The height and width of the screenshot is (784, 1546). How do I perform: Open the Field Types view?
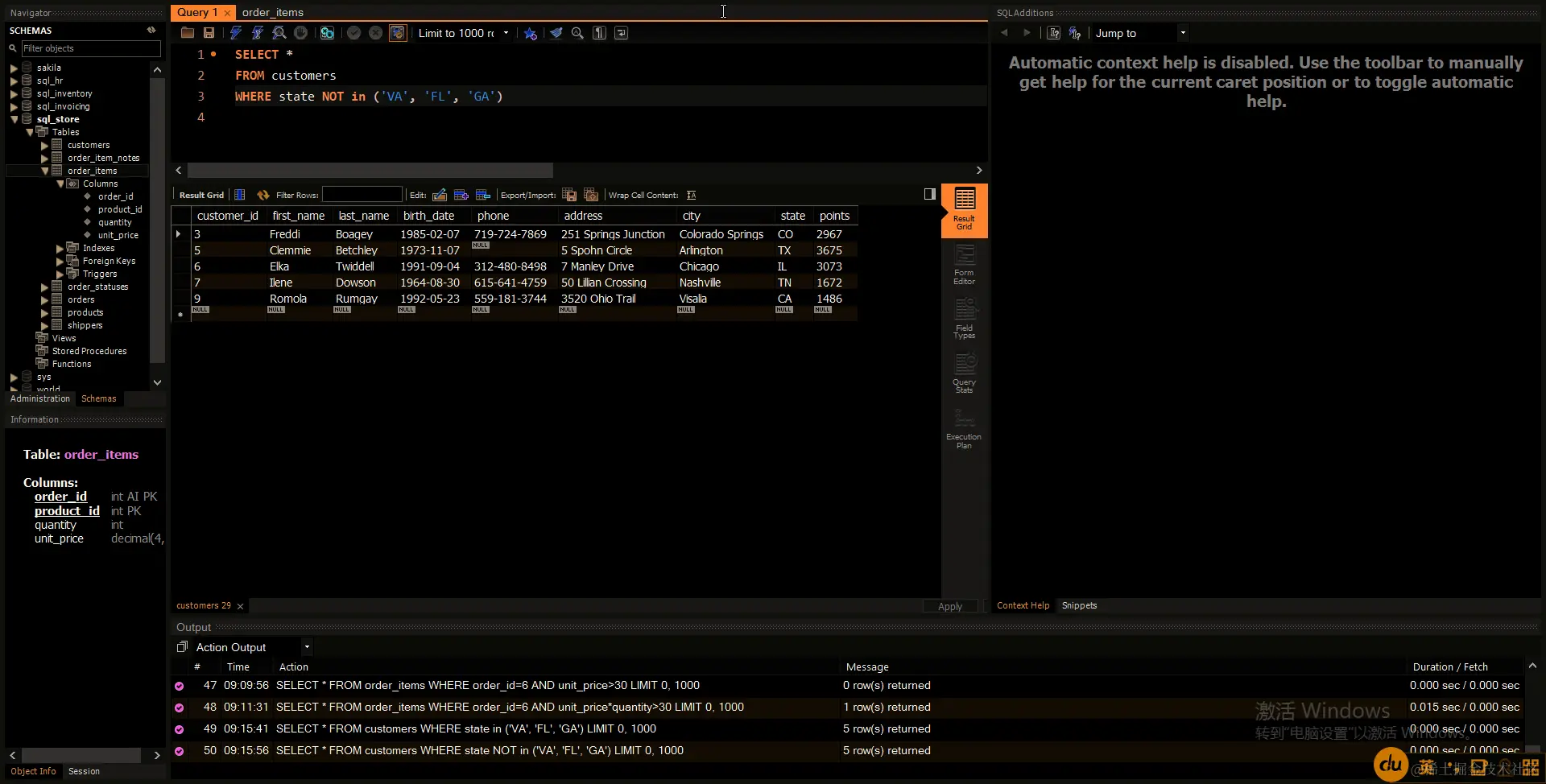tap(964, 319)
